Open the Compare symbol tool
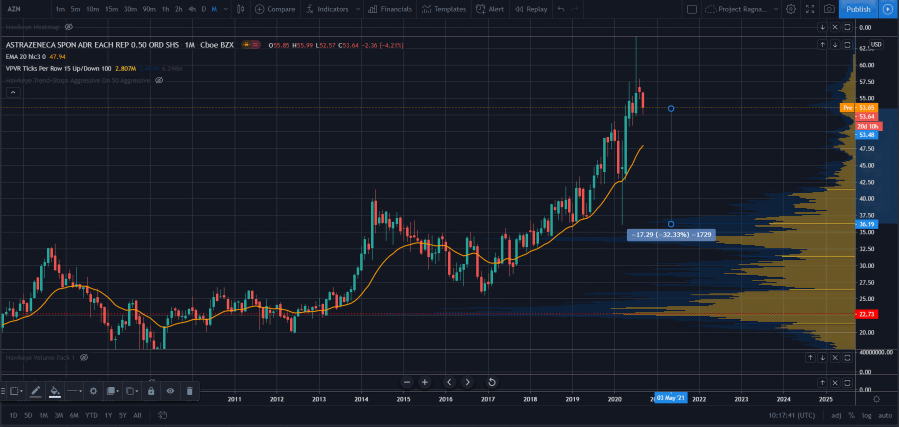 click(x=274, y=9)
